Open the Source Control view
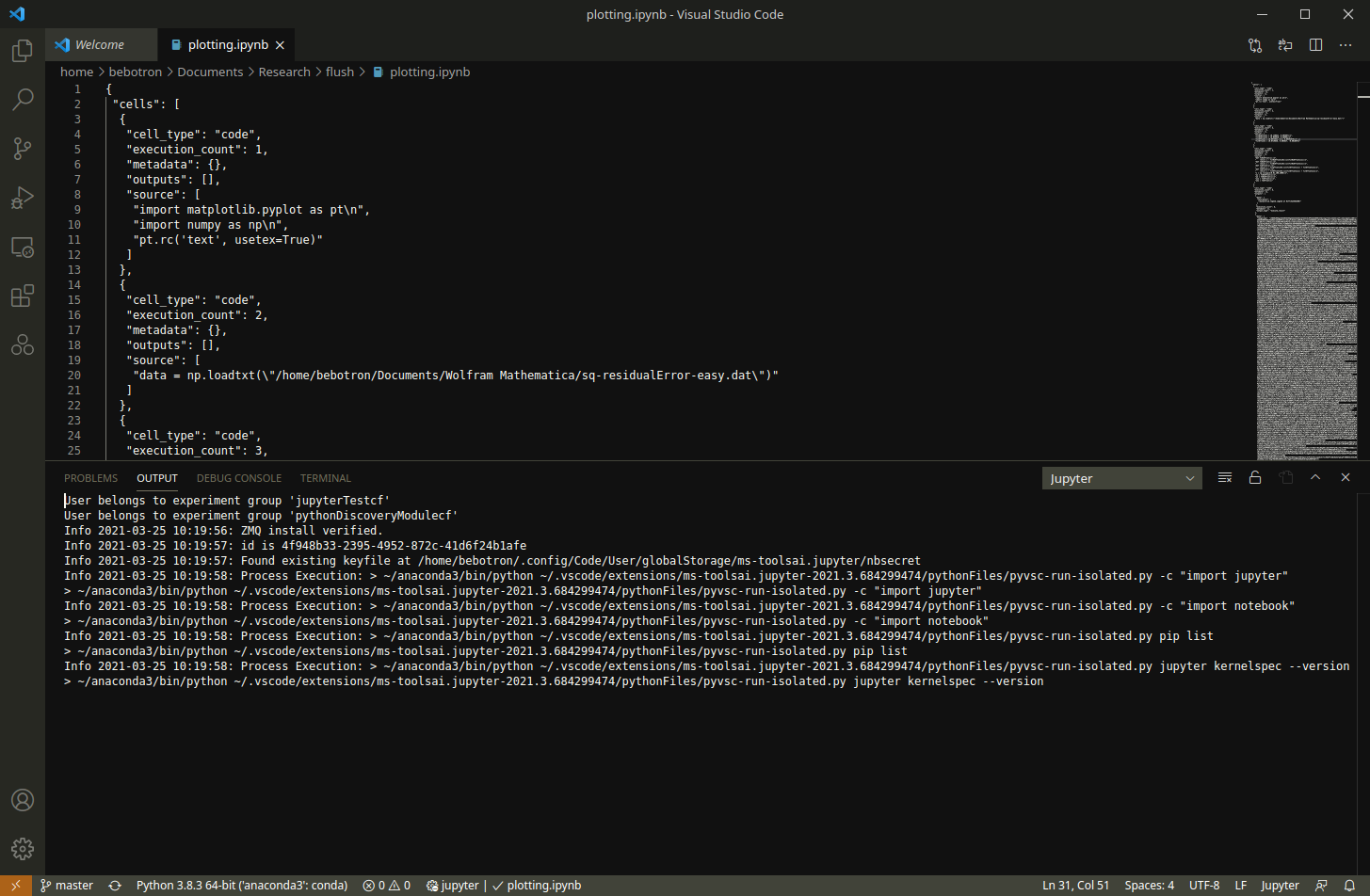This screenshot has width=1370, height=896. pos(22,148)
